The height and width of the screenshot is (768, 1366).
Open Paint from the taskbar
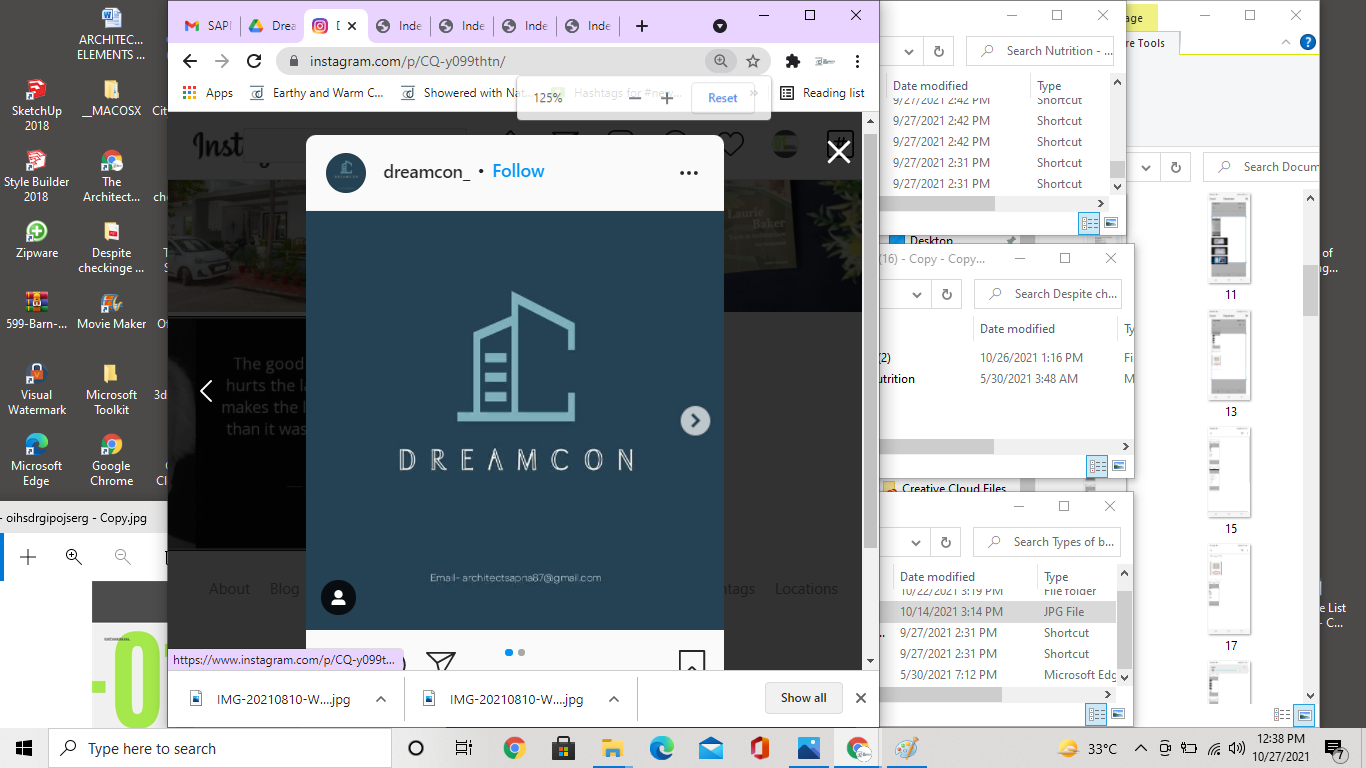pos(906,748)
